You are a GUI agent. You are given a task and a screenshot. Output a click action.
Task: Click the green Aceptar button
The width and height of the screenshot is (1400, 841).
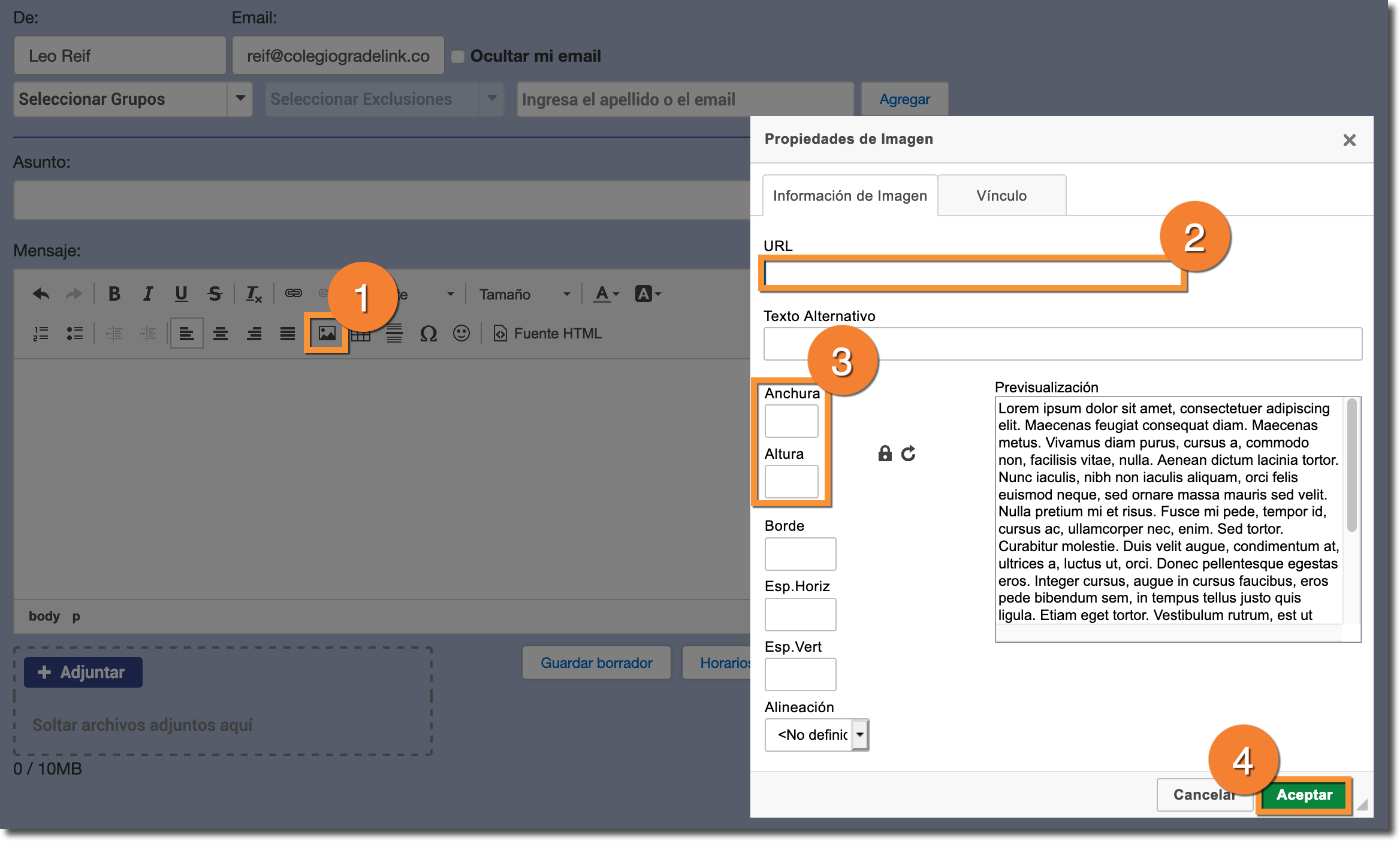pos(1304,795)
